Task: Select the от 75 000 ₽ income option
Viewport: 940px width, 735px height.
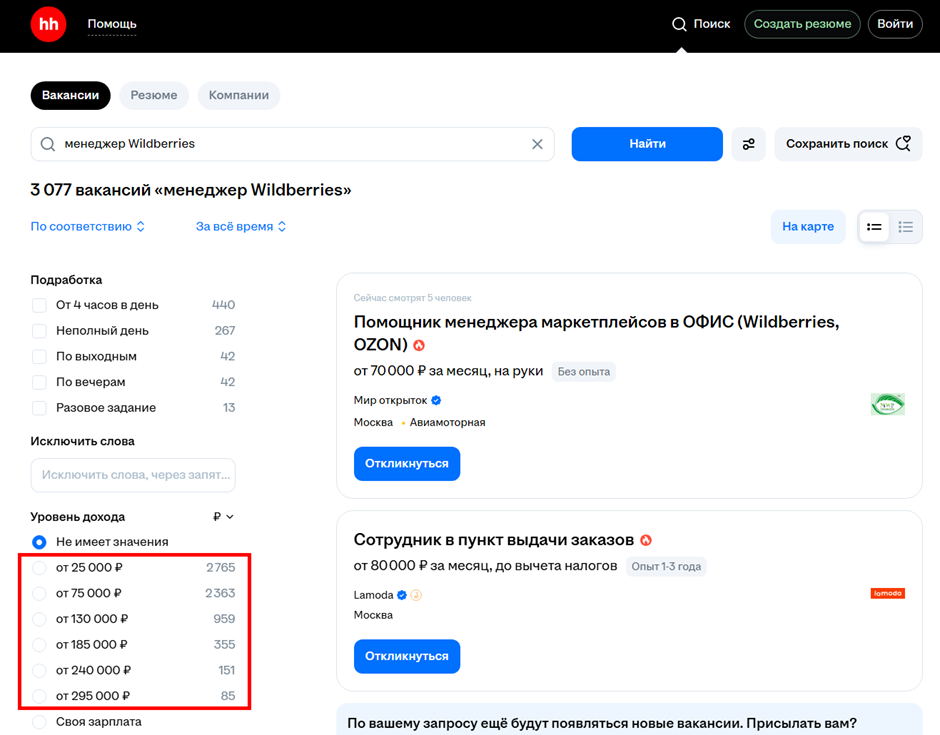Action: pyautogui.click(x=39, y=594)
